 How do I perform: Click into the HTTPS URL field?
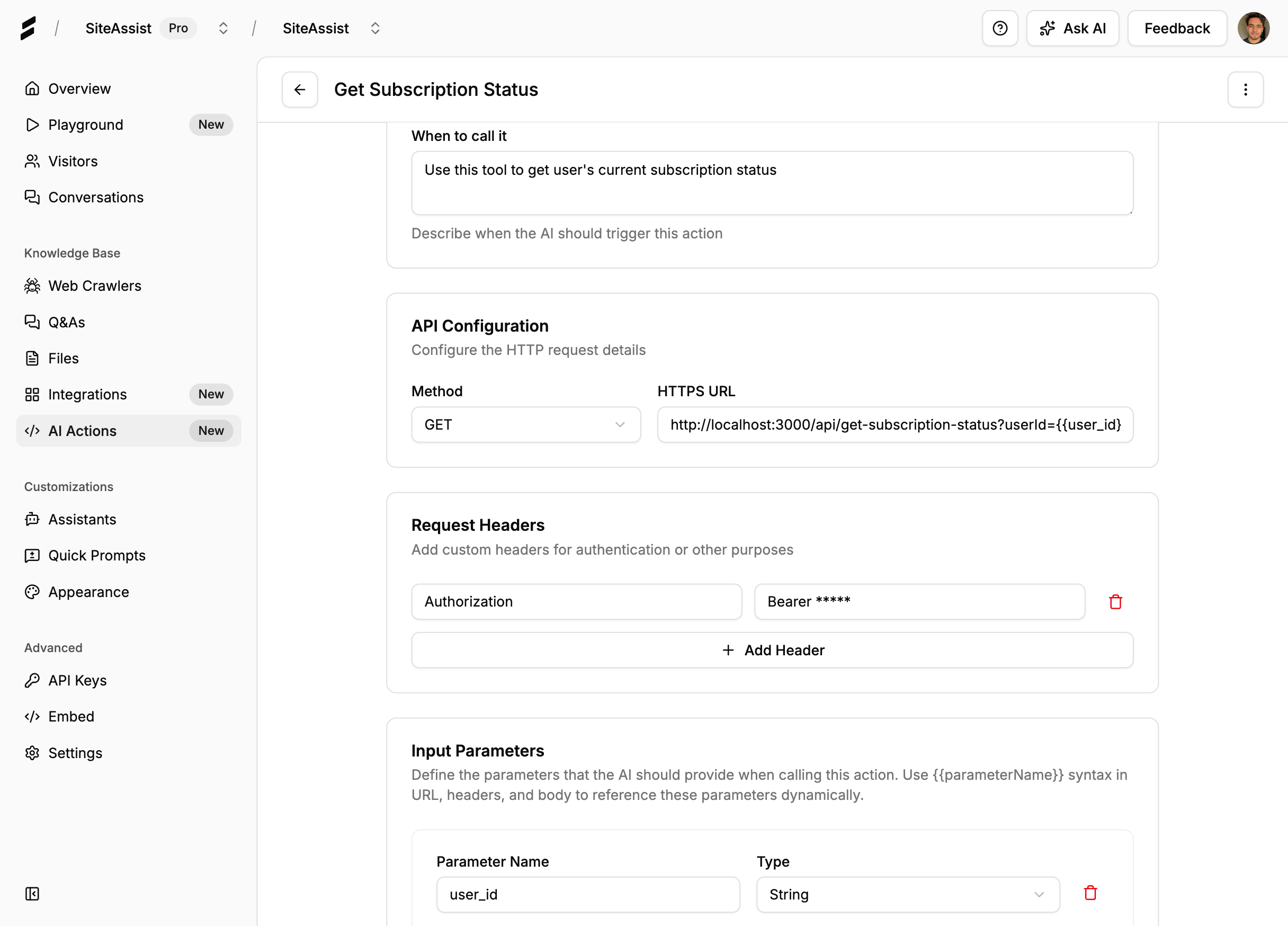click(895, 425)
